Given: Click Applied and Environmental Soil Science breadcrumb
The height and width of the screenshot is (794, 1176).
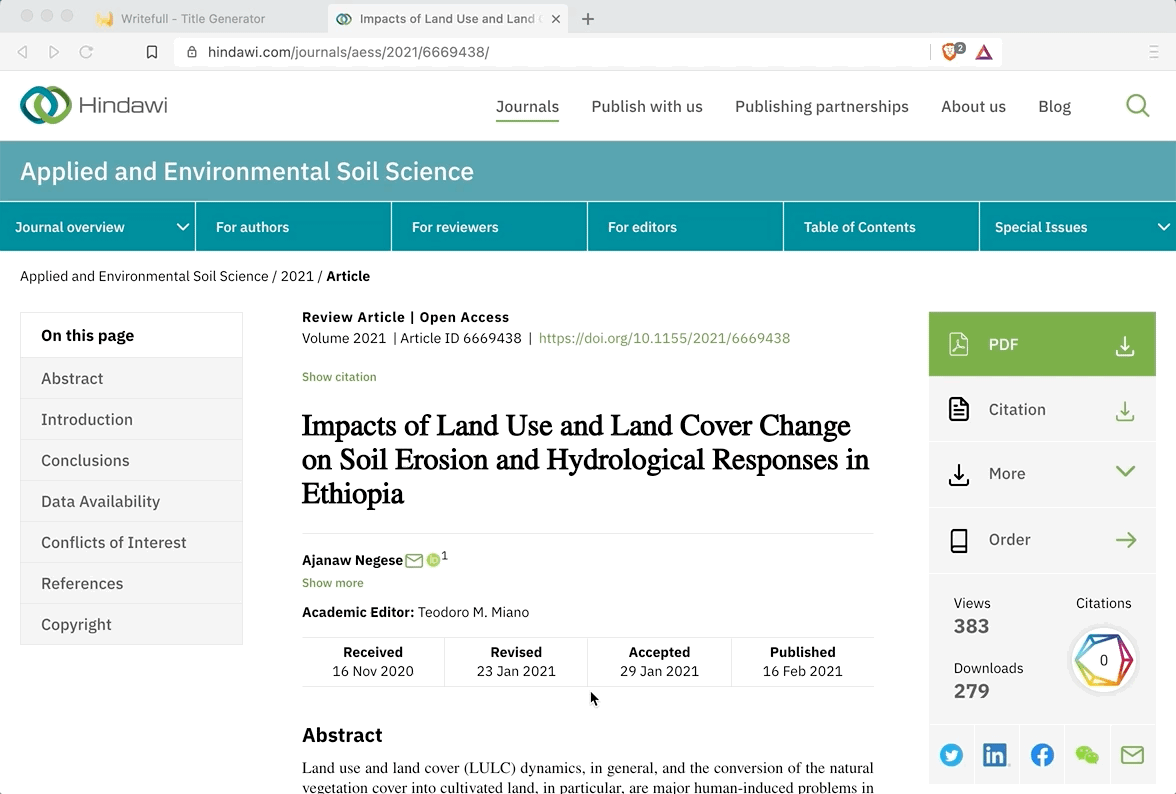Looking at the screenshot, I should (x=144, y=276).
